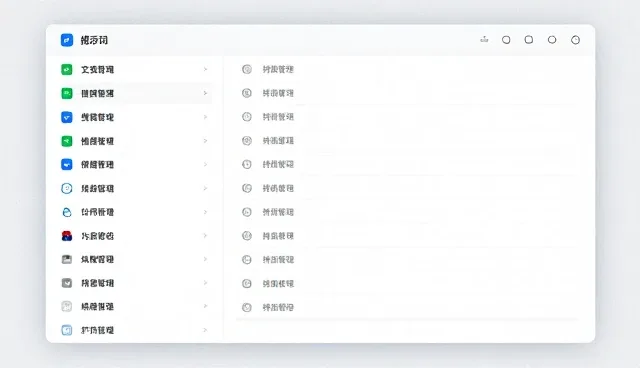This screenshot has width=640, height=368.
Task: Select the sidebar's blue cloud outline icon
Action: coord(67,212)
